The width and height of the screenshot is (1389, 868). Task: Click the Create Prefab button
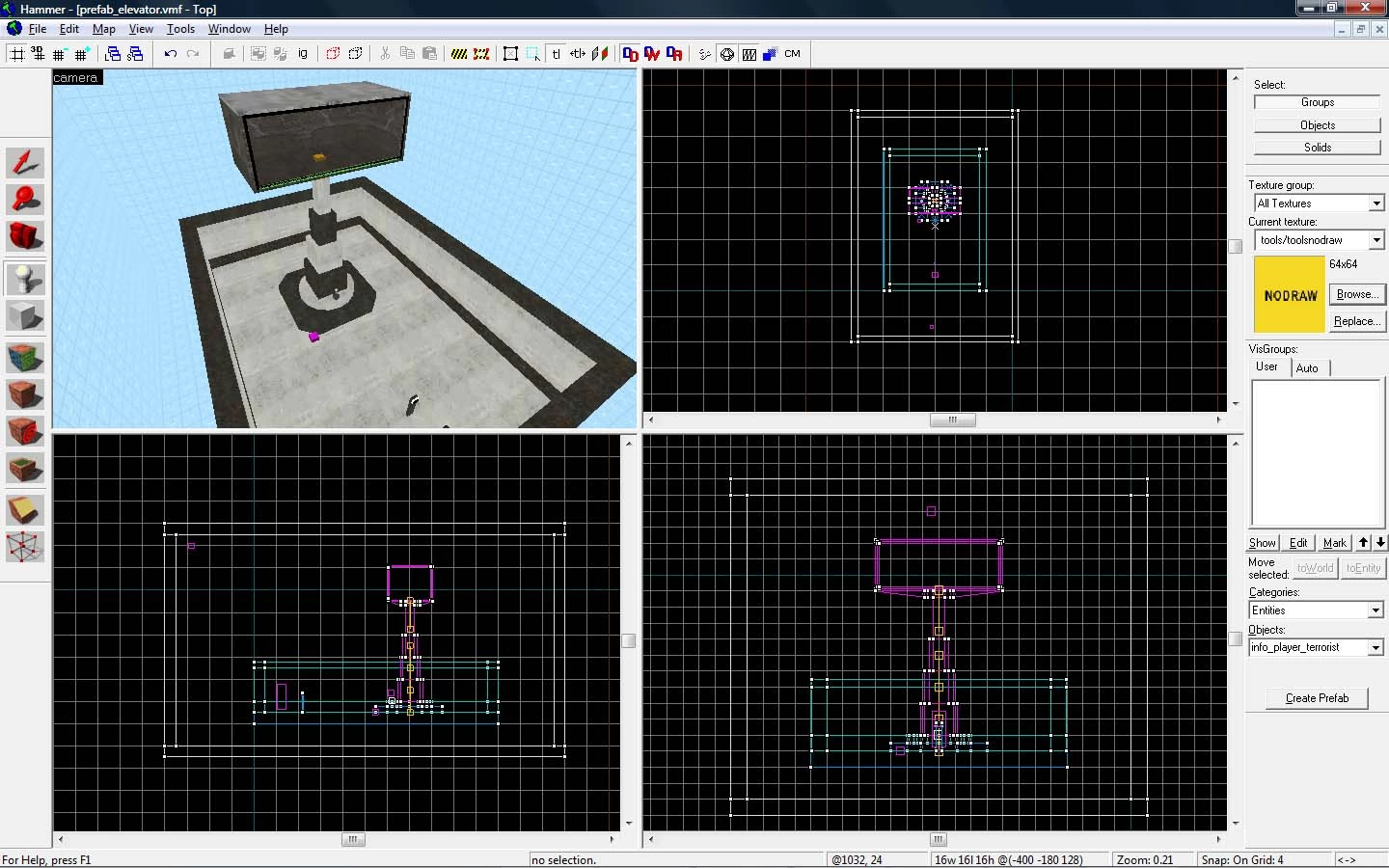[1317, 698]
